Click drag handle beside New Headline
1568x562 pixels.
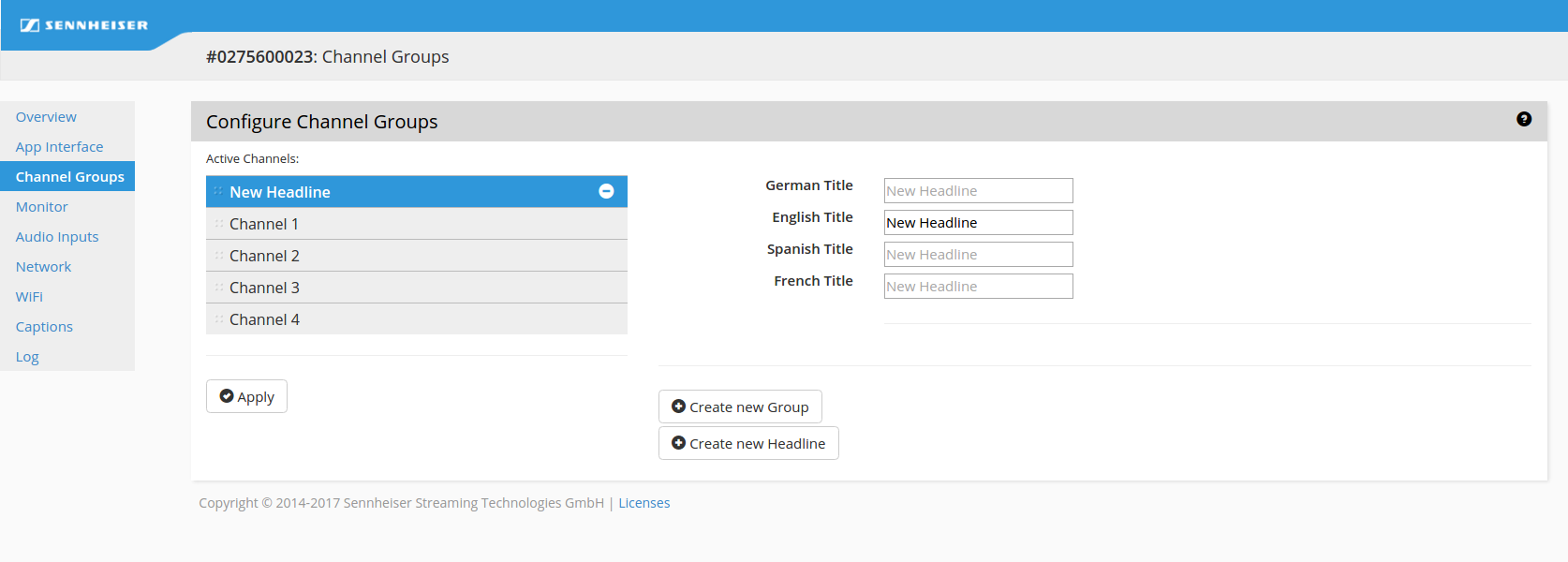point(218,191)
